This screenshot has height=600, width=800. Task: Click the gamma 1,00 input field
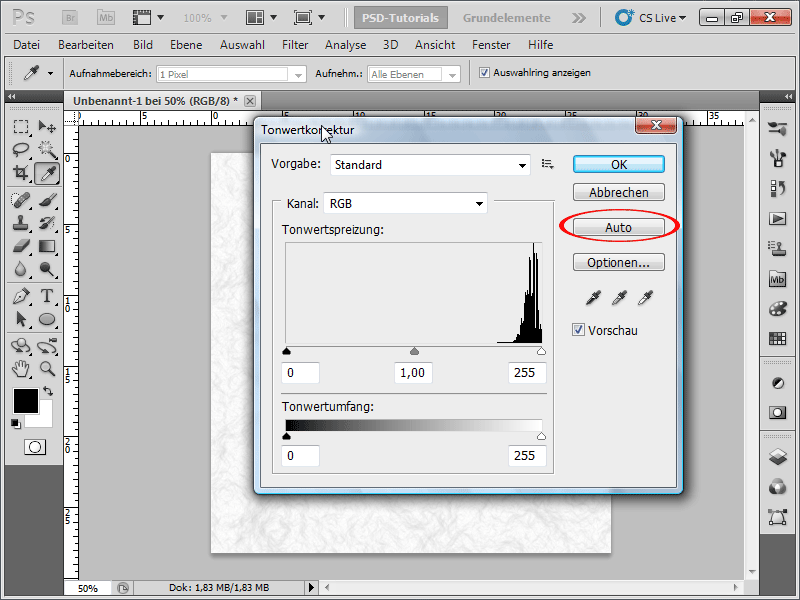click(x=413, y=372)
